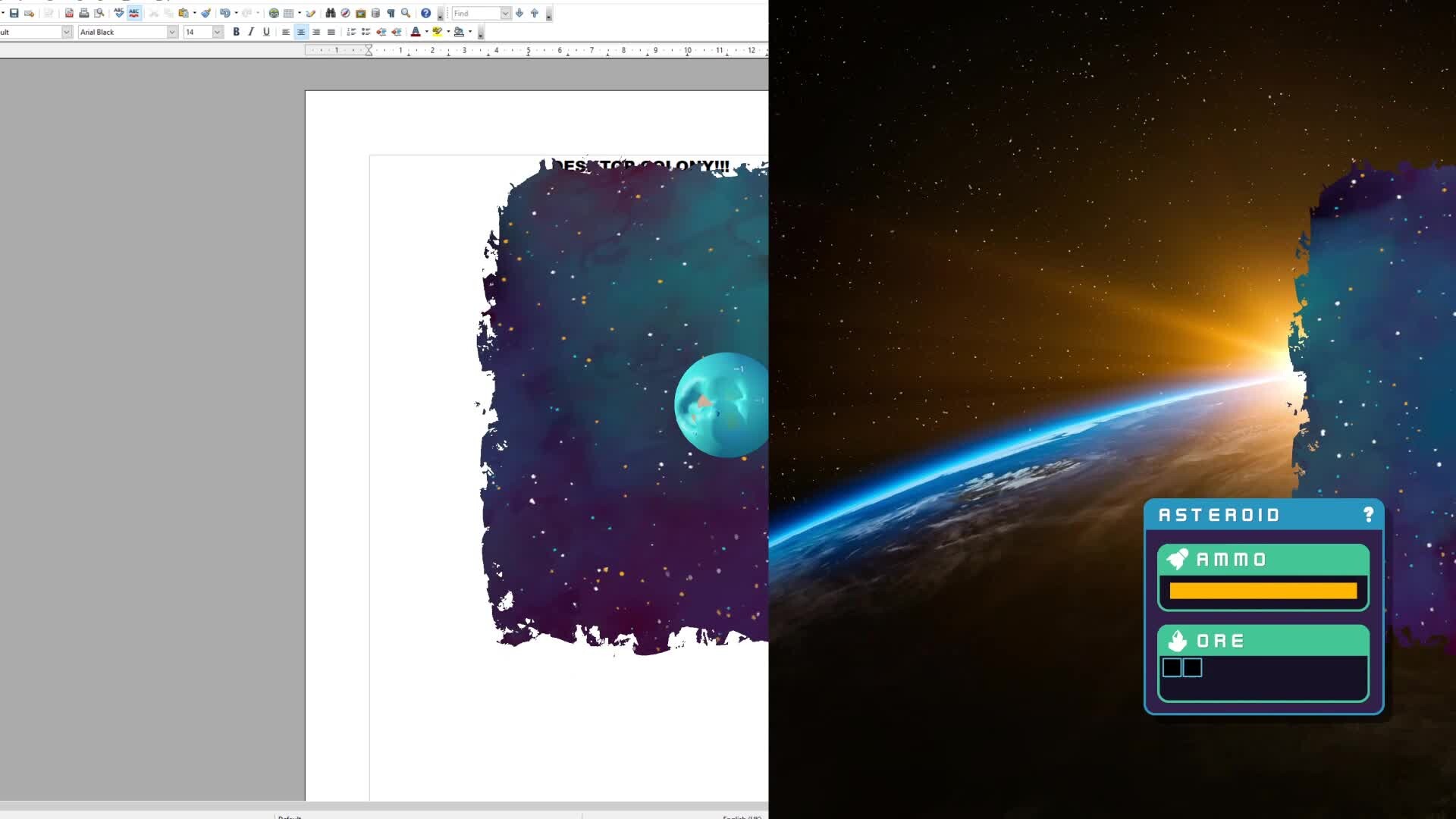Toggle AutoSpellcheck on or off
Image resolution: width=1456 pixels, height=819 pixels.
coord(134,13)
